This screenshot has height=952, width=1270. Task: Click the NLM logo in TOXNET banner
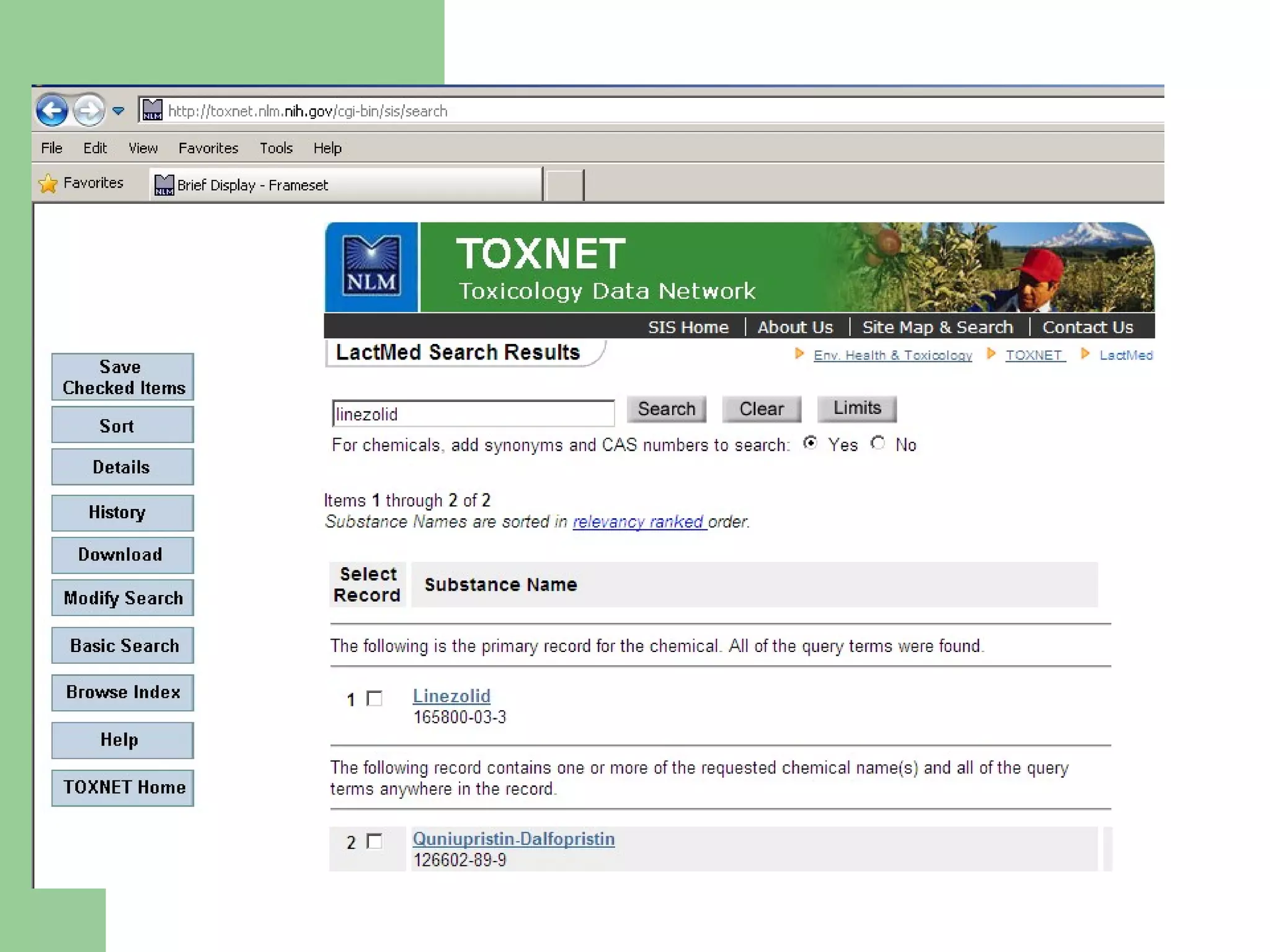[371, 267]
